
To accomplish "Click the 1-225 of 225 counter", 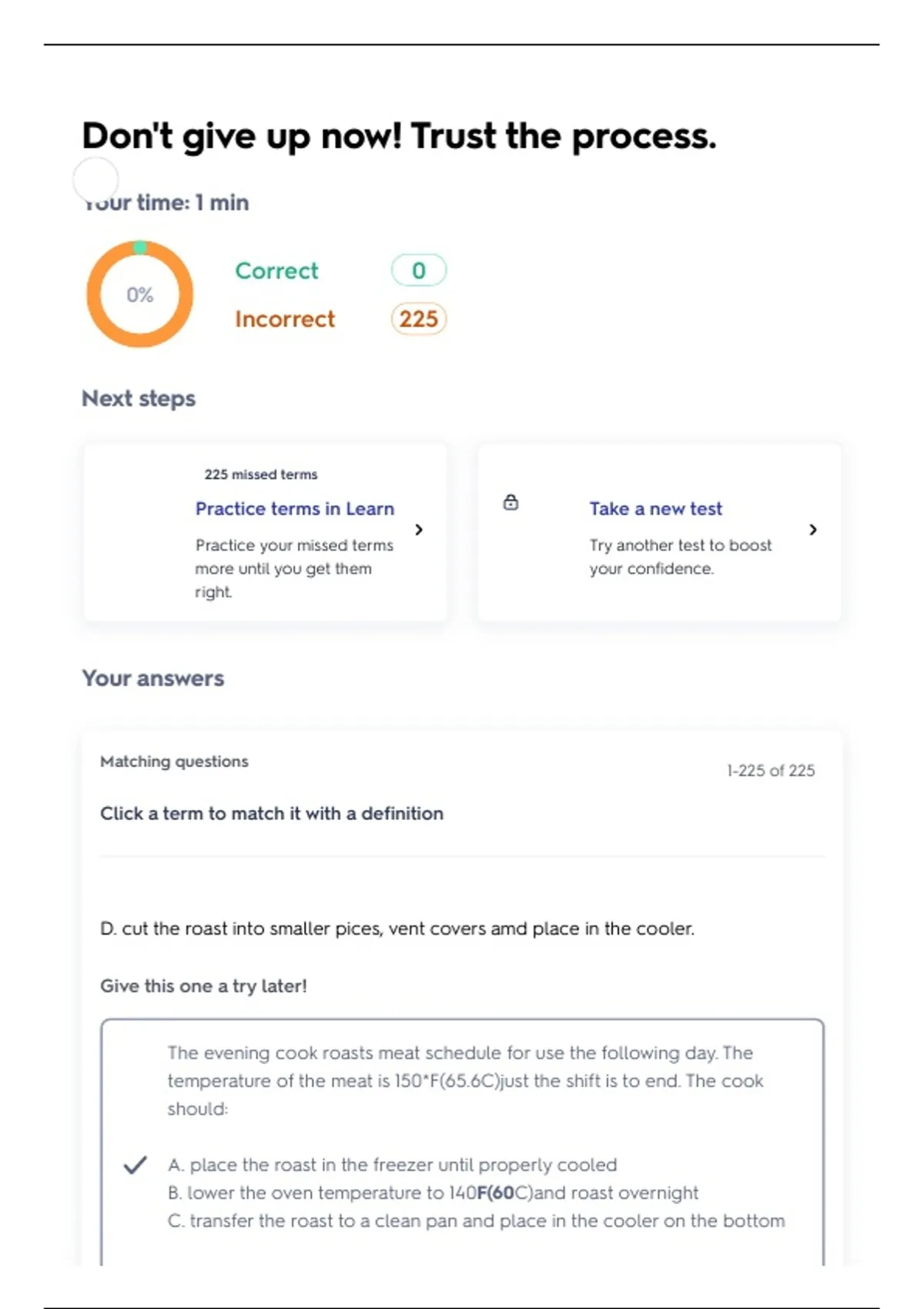I will tap(770, 771).
